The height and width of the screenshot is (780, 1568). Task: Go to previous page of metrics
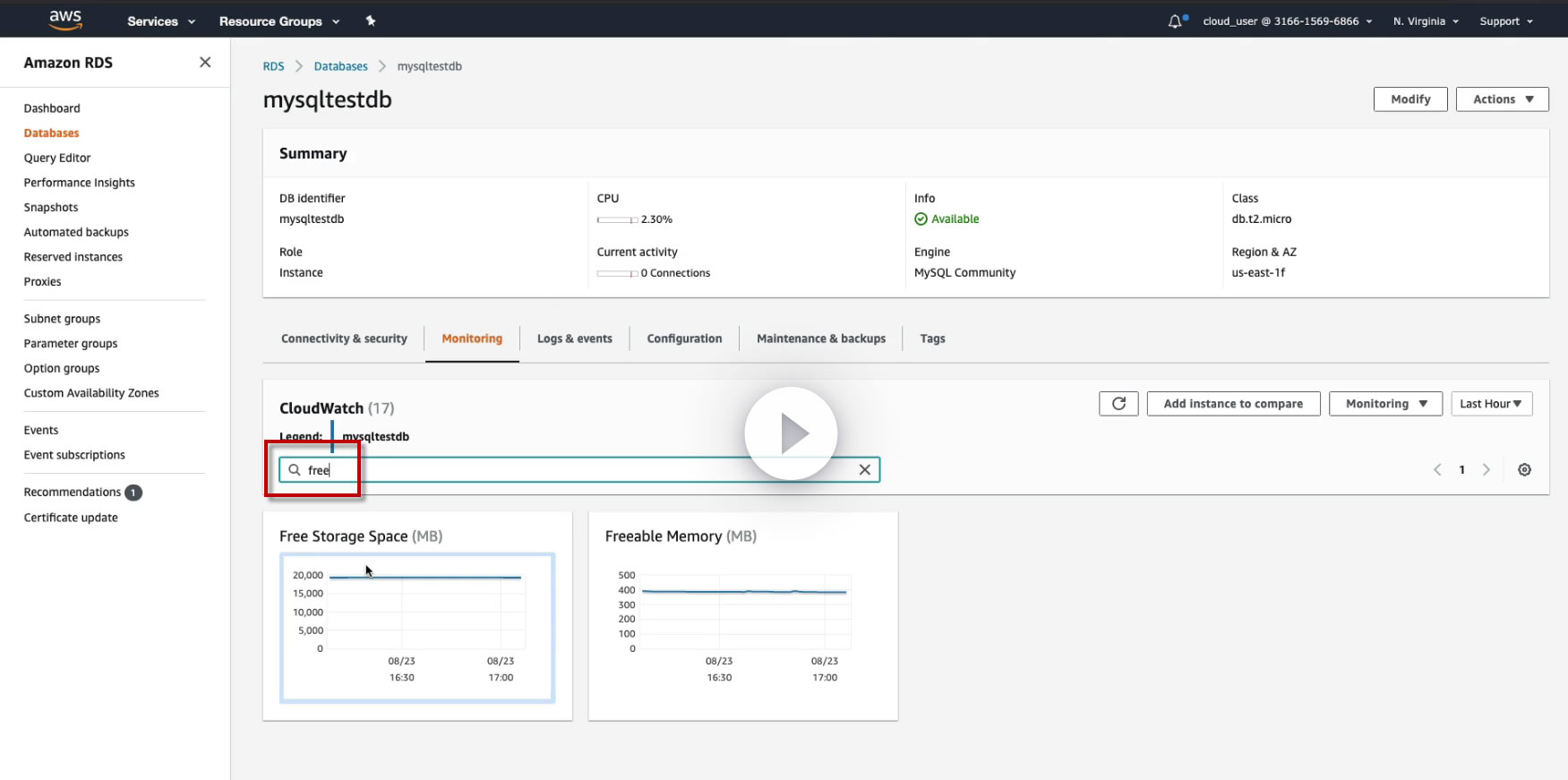click(x=1437, y=470)
